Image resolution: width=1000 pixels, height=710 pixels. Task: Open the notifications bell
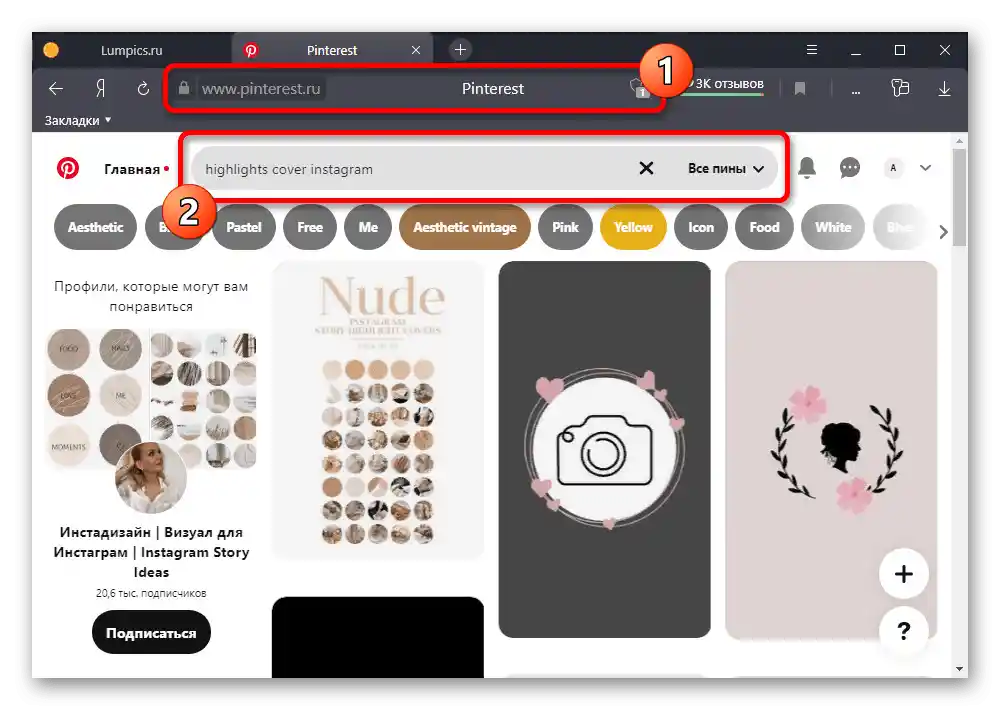tap(807, 168)
